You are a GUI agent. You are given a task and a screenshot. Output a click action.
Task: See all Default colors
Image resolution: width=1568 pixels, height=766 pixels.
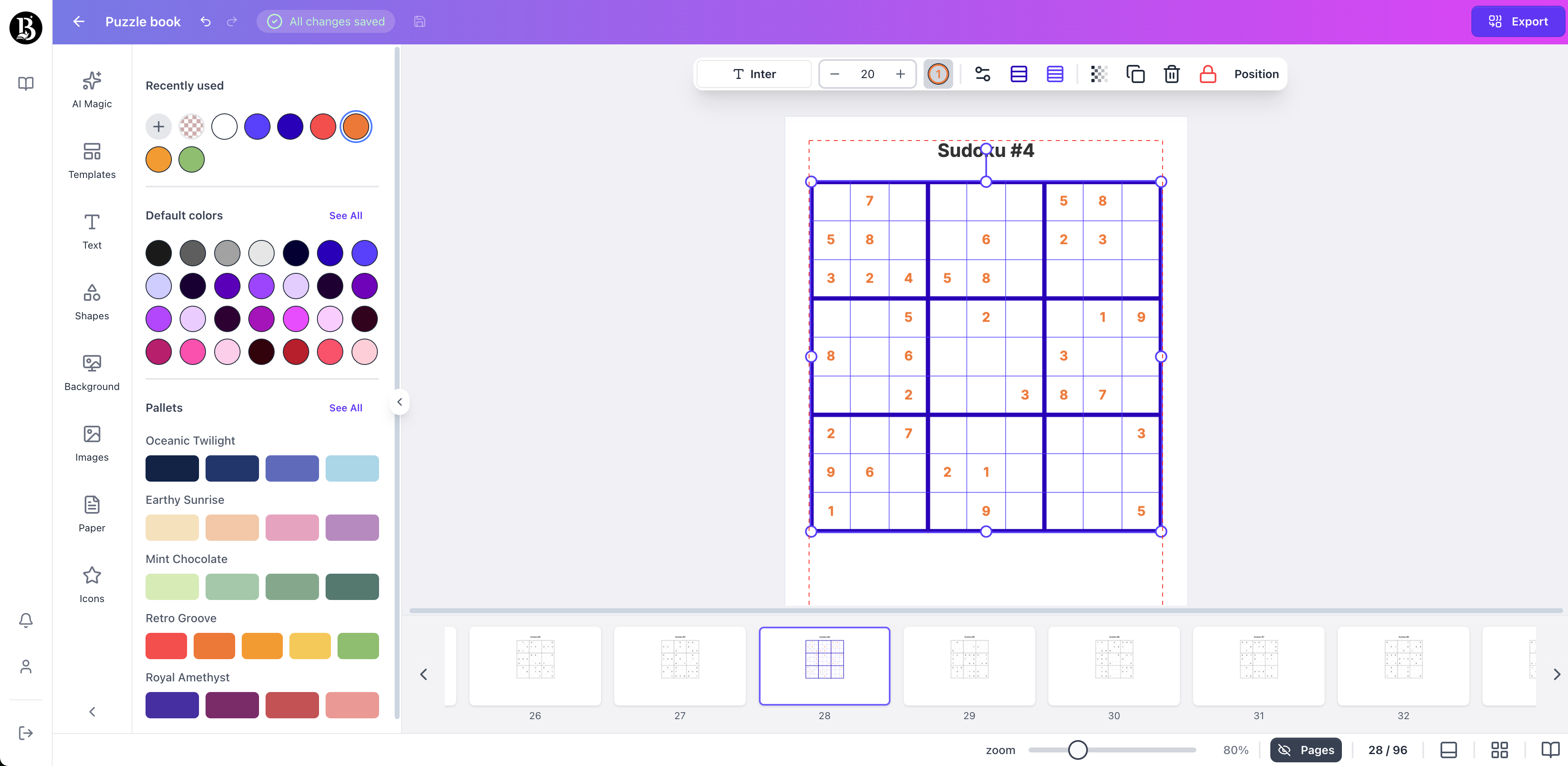click(x=345, y=215)
